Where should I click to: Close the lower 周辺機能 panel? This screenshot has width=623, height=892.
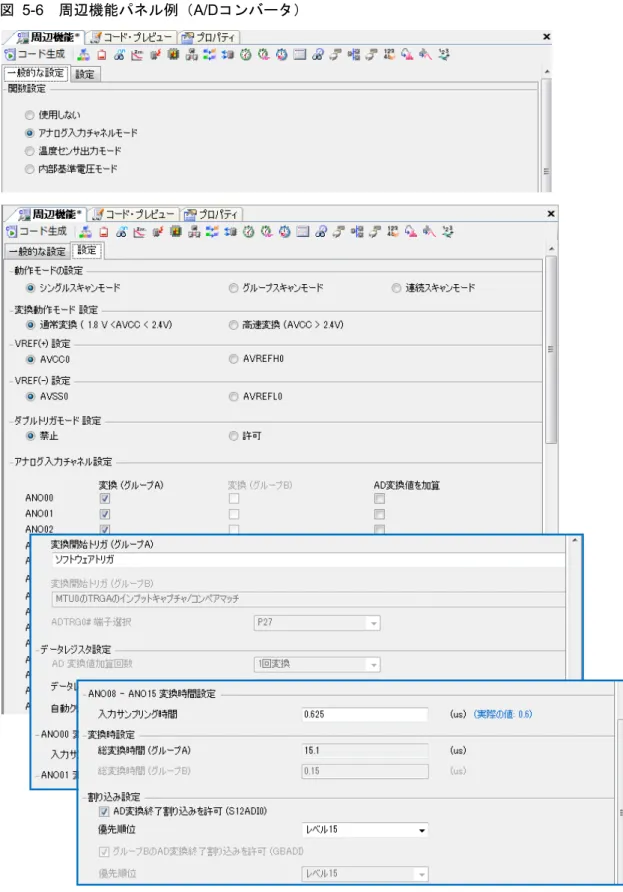[x=551, y=214]
